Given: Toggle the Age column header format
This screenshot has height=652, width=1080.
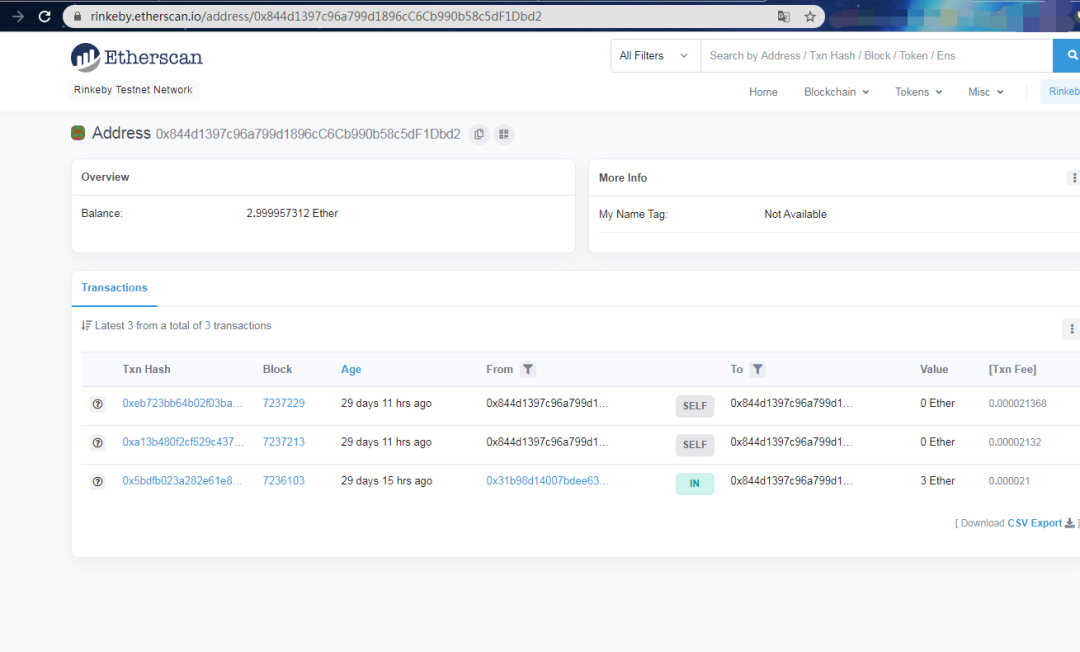Looking at the screenshot, I should (x=351, y=370).
